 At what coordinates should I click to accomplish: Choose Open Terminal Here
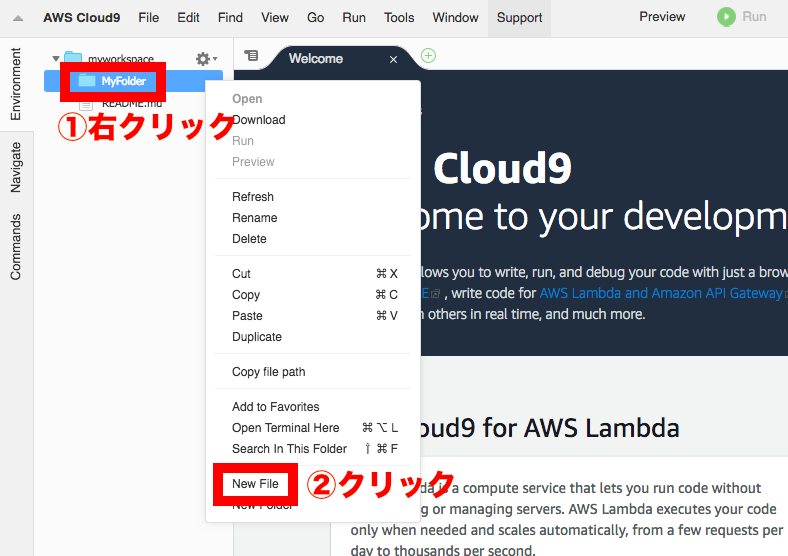point(313,428)
